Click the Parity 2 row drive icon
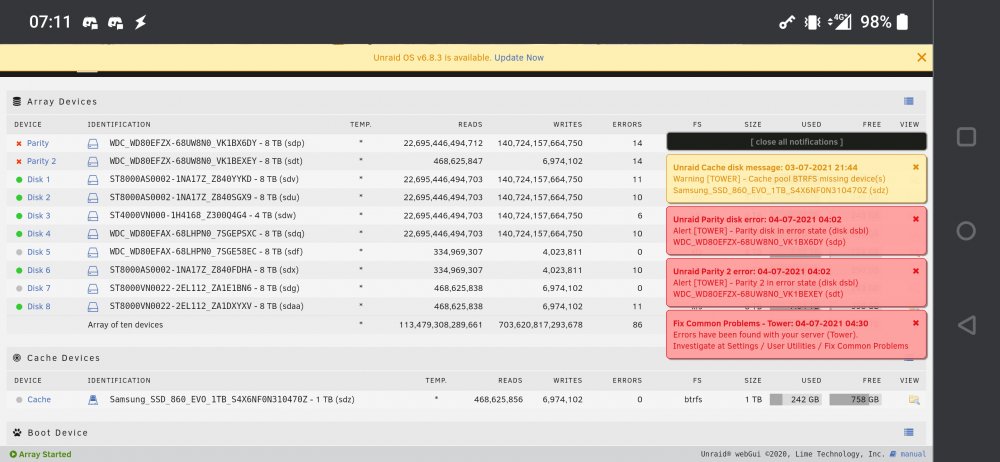 coord(93,162)
